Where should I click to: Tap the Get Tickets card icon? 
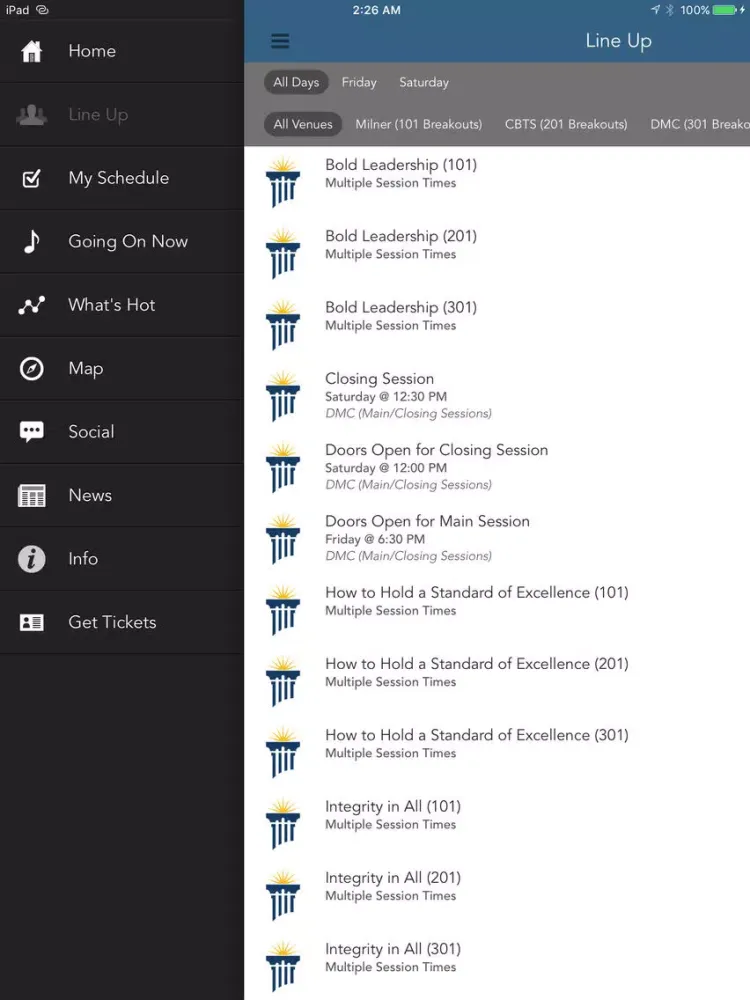pos(31,622)
